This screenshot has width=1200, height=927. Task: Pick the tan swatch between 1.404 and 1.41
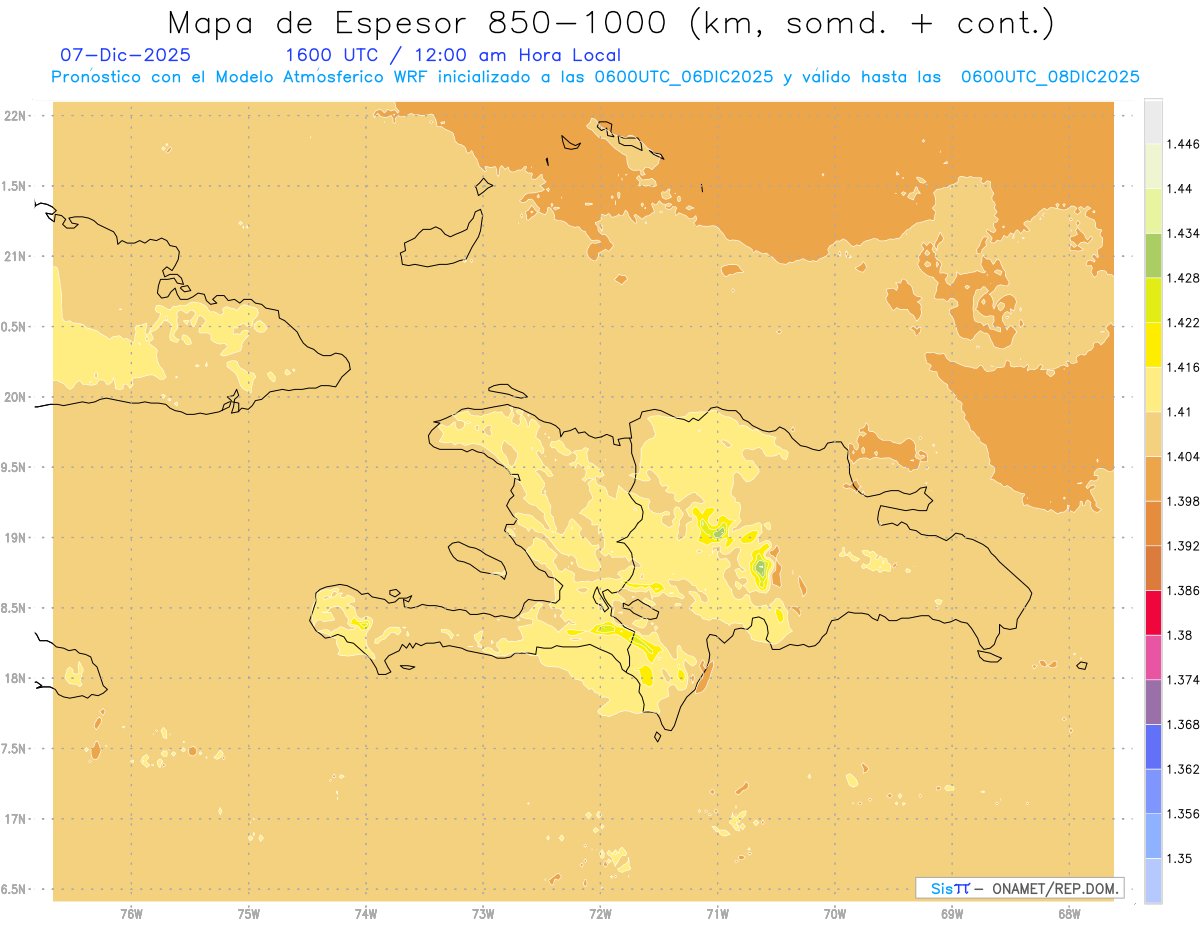point(1153,434)
